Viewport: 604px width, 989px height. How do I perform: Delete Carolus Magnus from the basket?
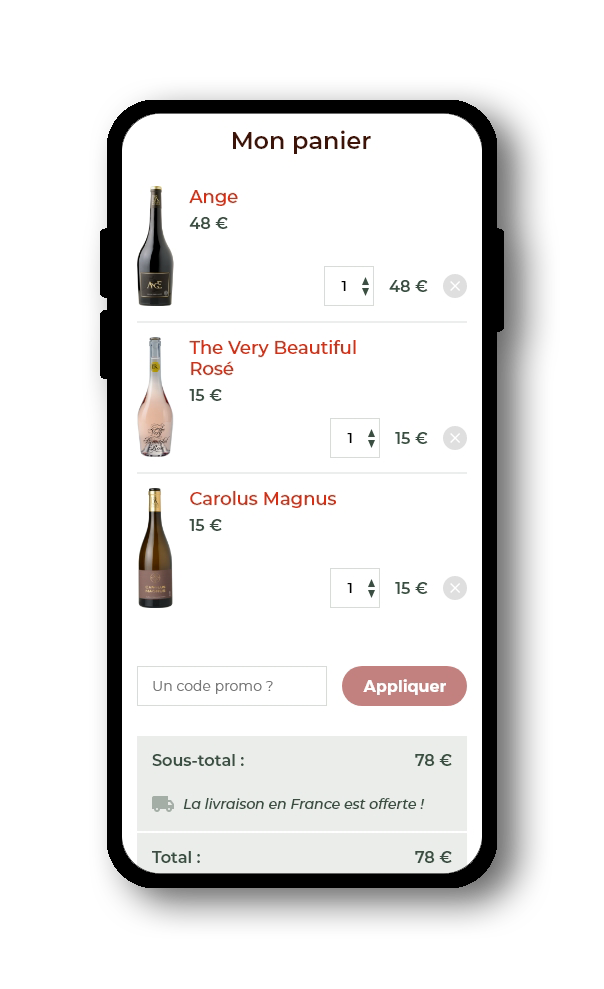click(x=455, y=588)
